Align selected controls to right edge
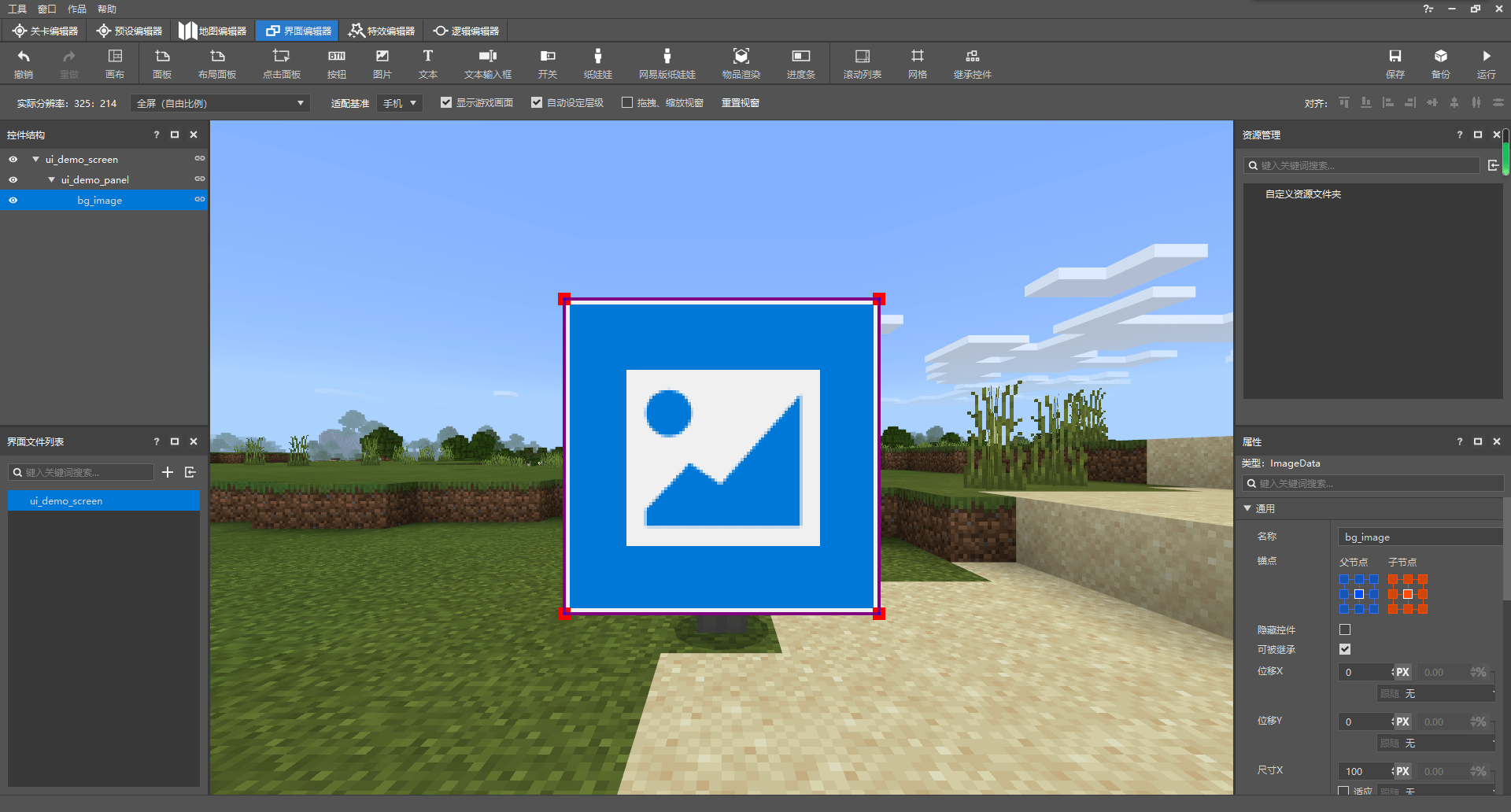This screenshot has width=1511, height=812. [1410, 102]
